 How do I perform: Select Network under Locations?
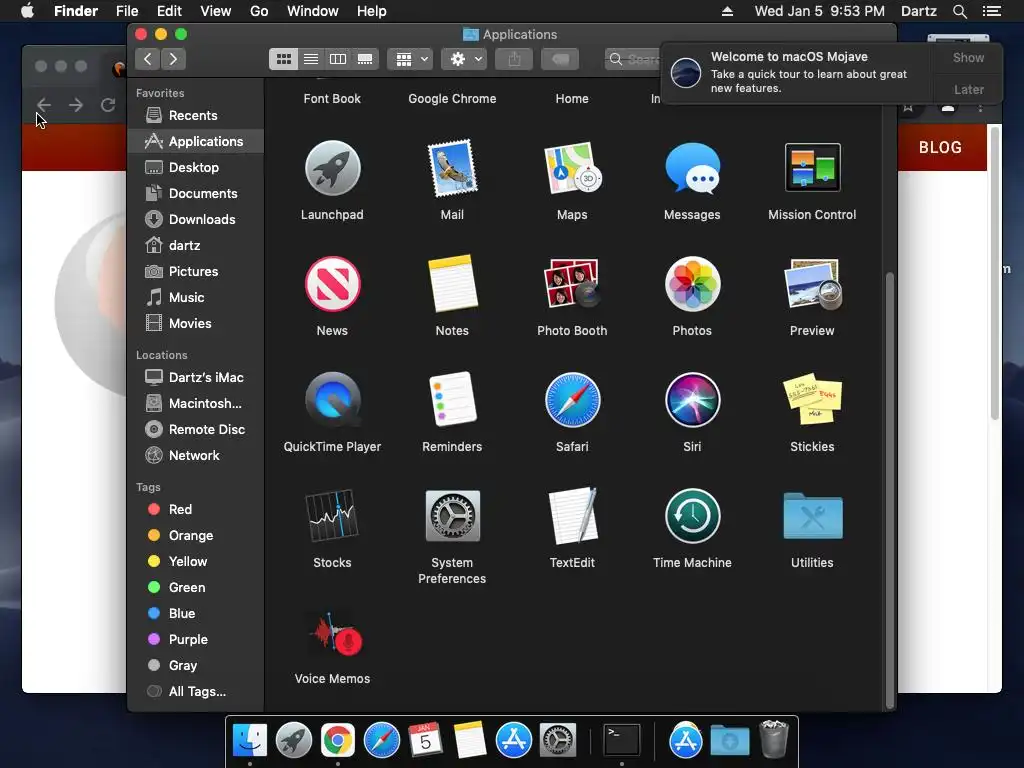pos(196,456)
